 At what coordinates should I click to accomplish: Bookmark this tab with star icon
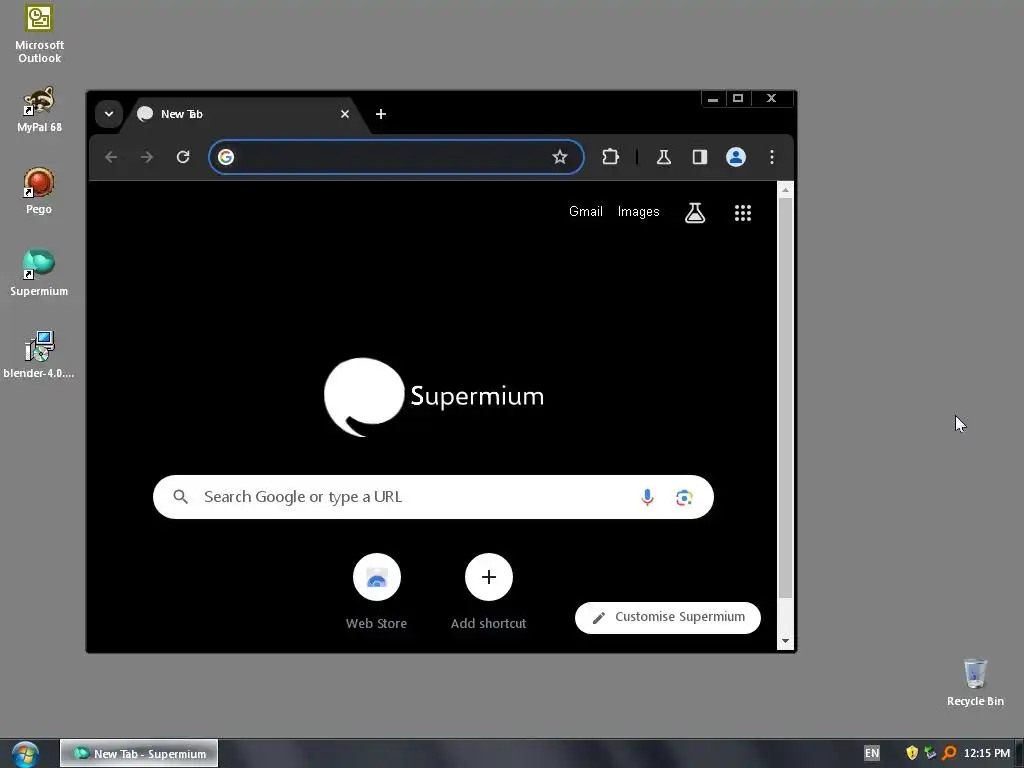tap(560, 157)
